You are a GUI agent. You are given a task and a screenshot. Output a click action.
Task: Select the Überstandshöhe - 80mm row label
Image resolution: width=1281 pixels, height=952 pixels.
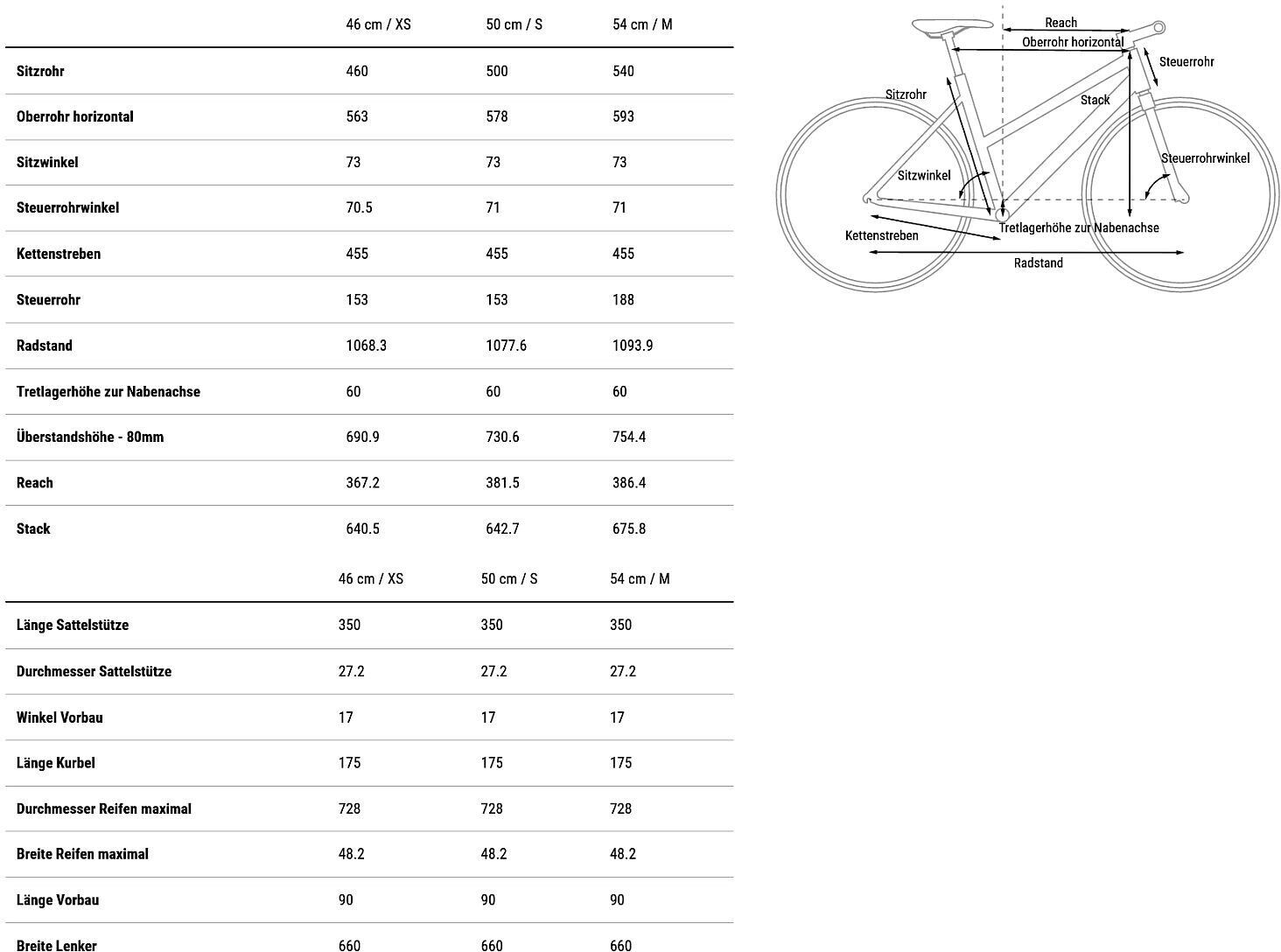click(90, 437)
